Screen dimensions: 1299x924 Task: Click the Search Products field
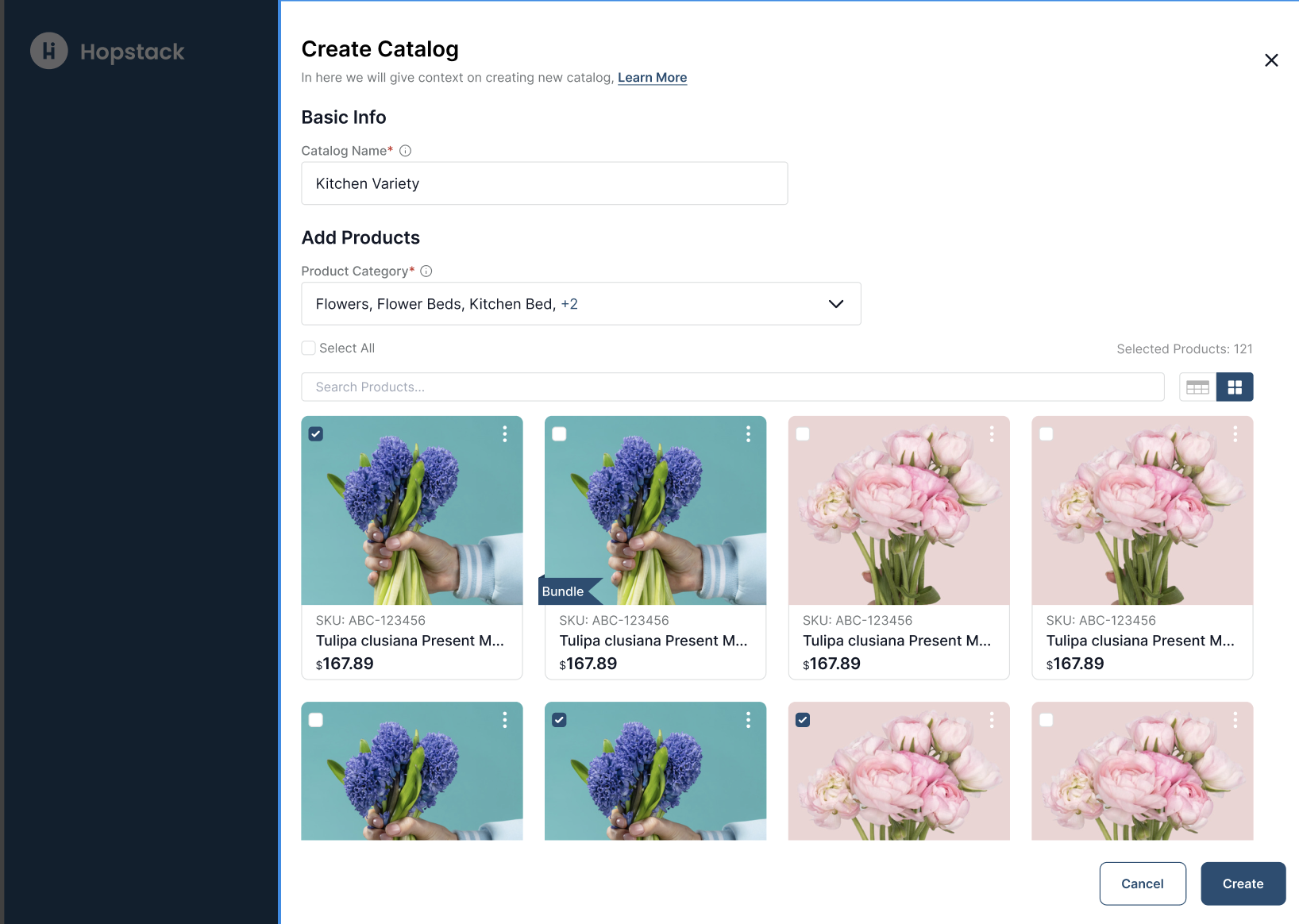pos(732,387)
